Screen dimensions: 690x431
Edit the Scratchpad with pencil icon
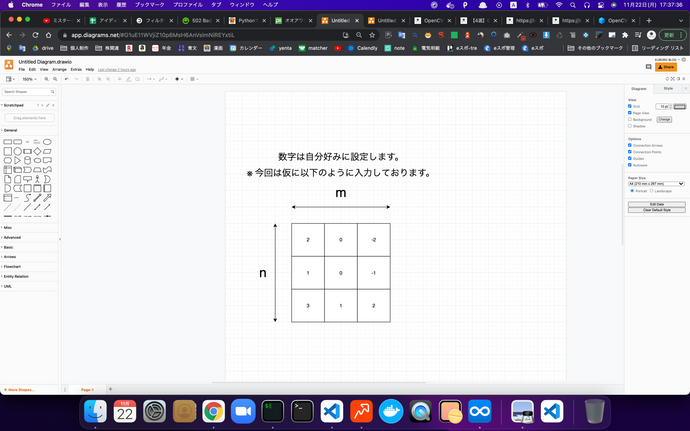click(x=48, y=105)
